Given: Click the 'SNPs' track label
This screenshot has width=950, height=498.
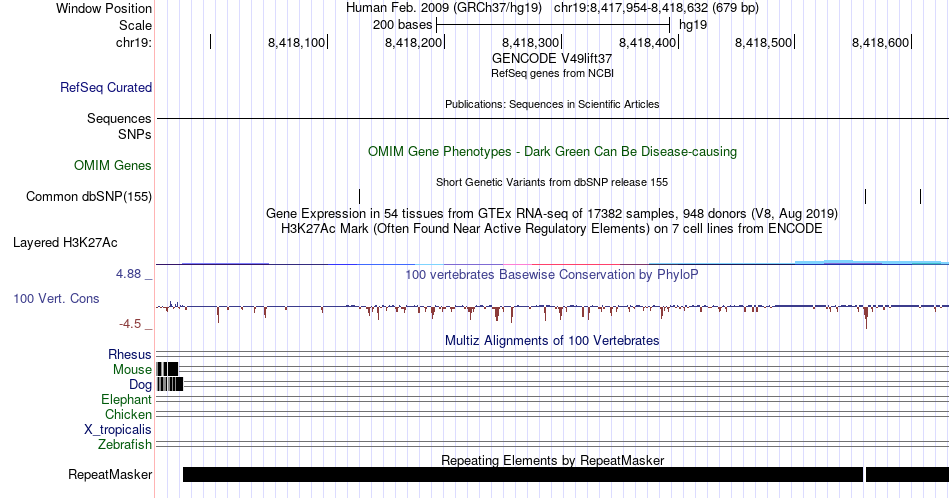Looking at the screenshot, I should 135,134.
